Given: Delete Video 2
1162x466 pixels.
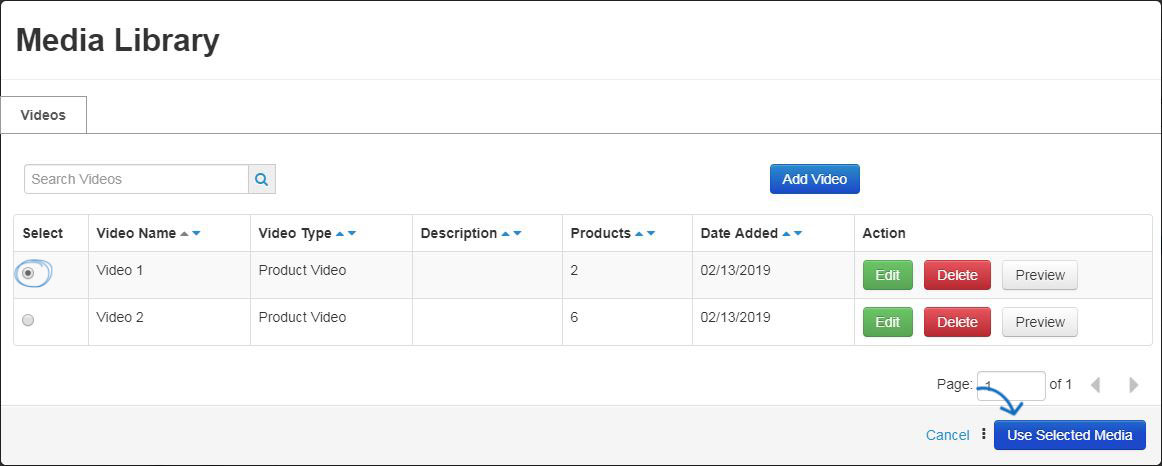Looking at the screenshot, I should pos(957,322).
